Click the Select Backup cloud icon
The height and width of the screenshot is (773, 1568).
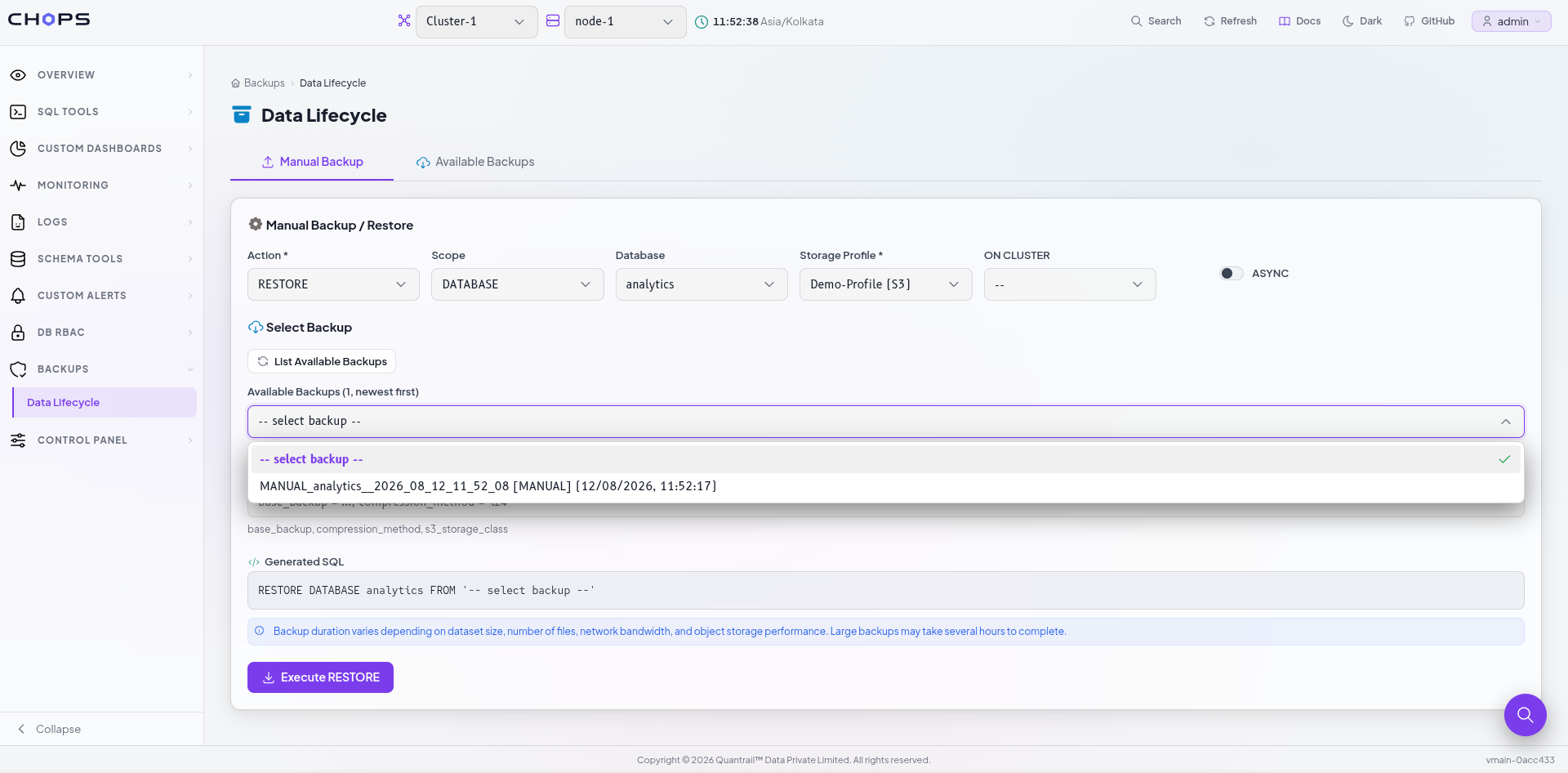(x=256, y=327)
